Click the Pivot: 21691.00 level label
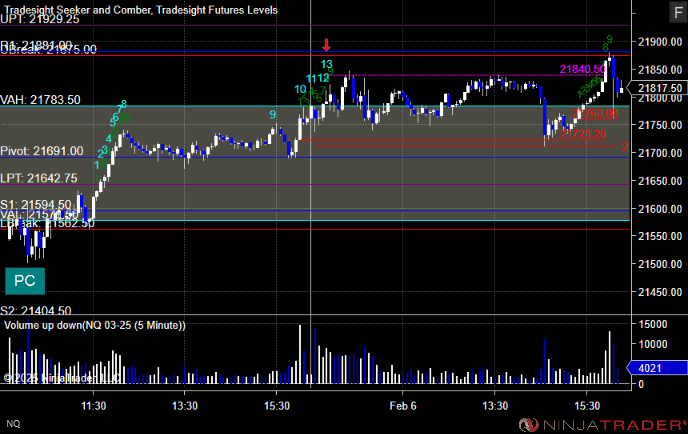 pos(42,151)
